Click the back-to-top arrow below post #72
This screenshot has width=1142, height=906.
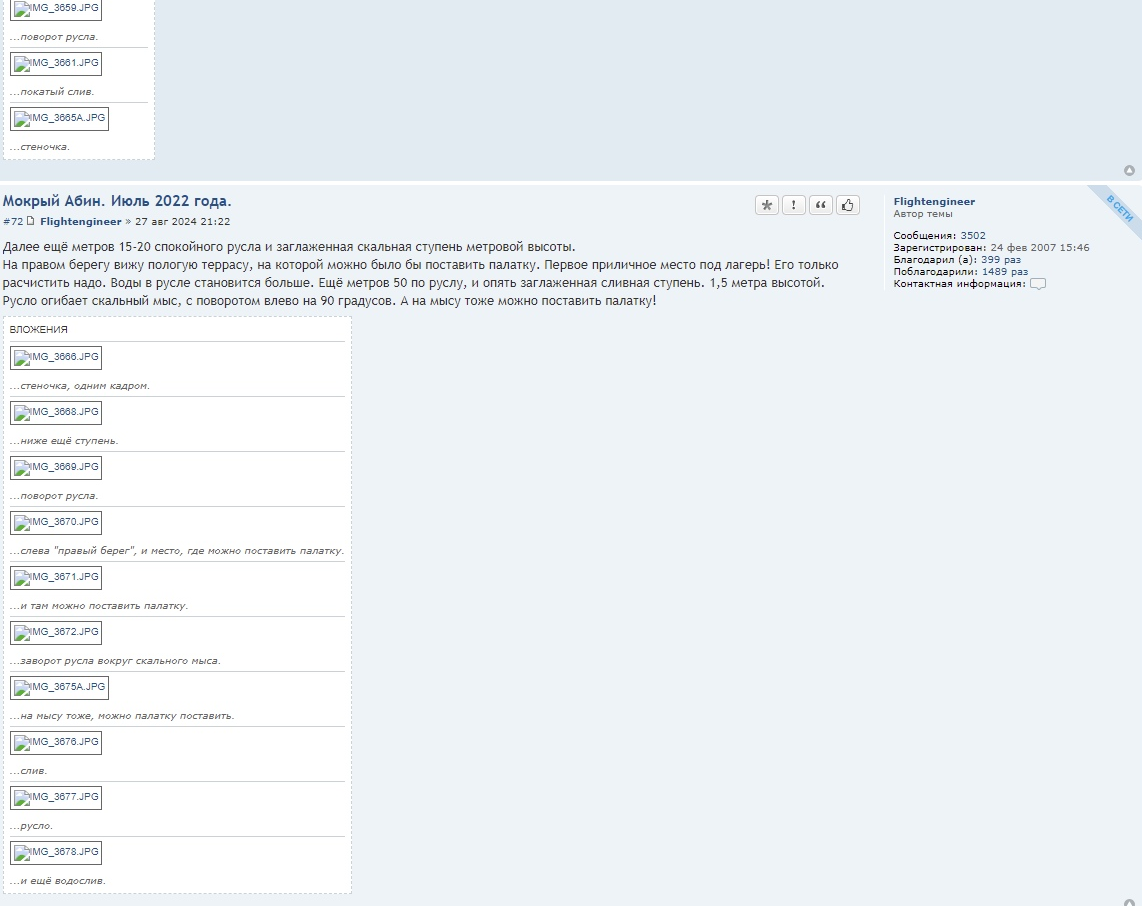pyautogui.click(x=1130, y=902)
